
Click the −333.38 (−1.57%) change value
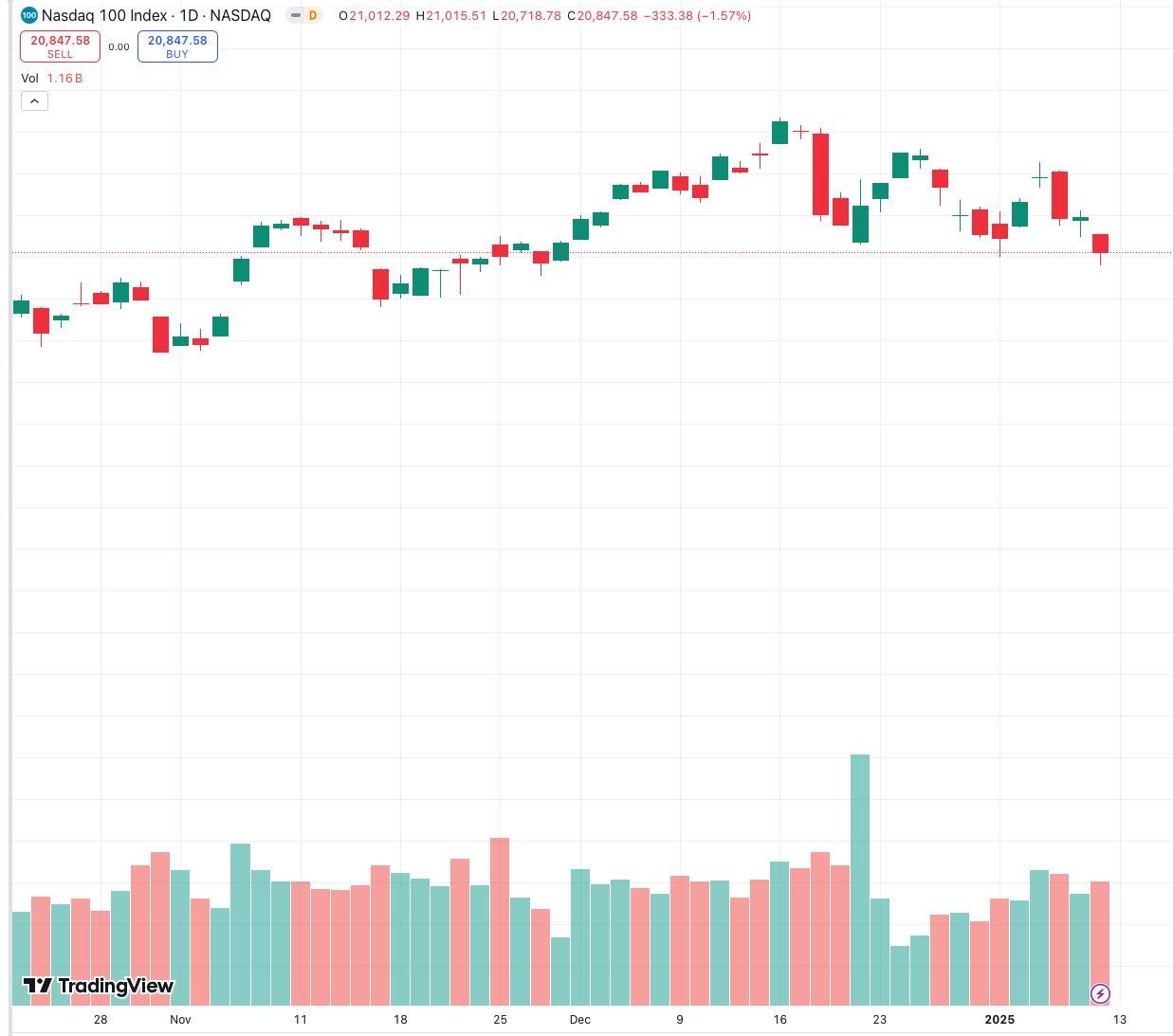(x=697, y=15)
